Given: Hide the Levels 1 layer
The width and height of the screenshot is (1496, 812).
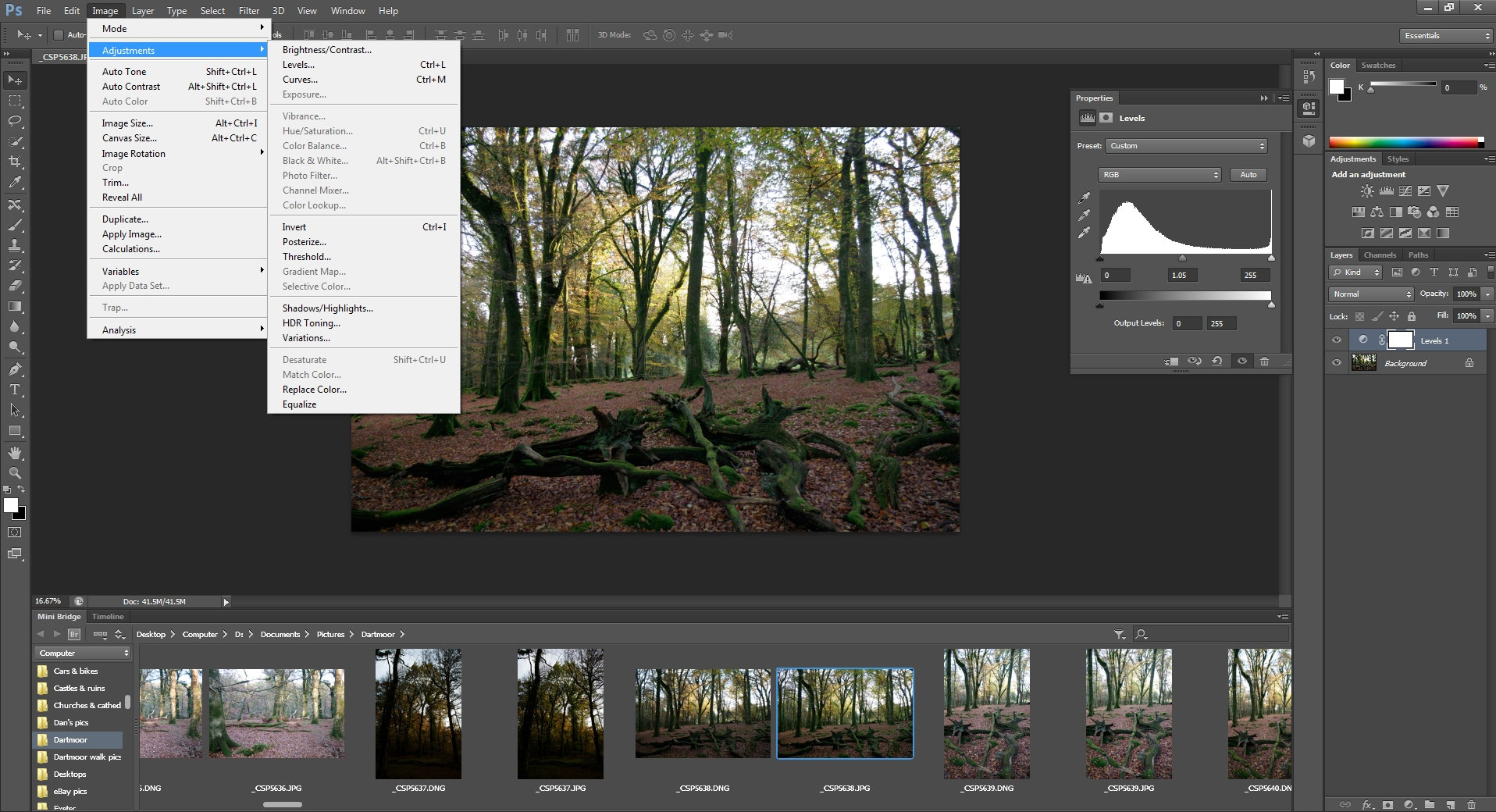Looking at the screenshot, I should (x=1337, y=340).
